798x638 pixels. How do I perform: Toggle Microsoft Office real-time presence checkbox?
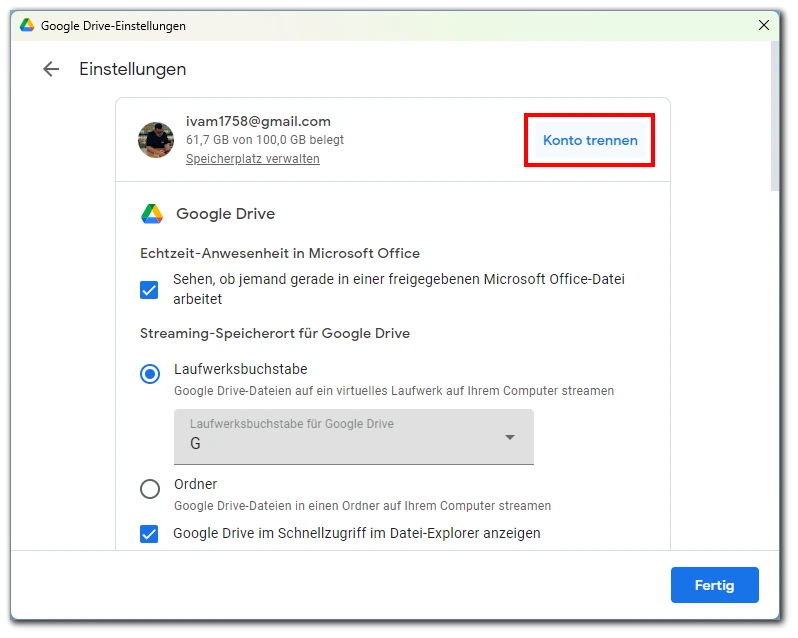click(149, 290)
